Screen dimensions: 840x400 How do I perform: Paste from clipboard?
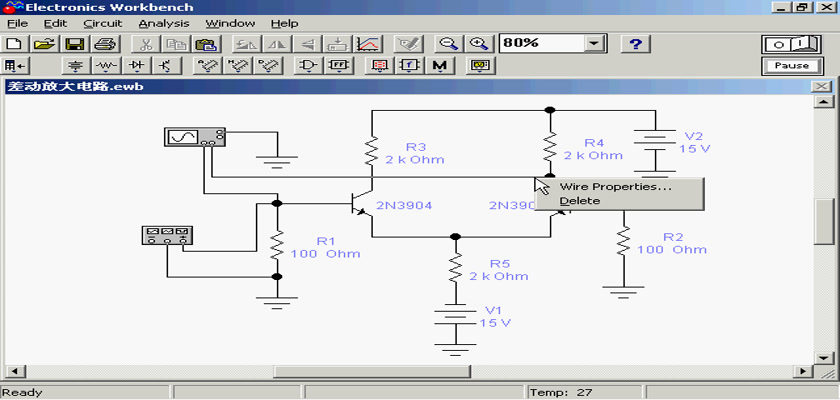coord(205,43)
